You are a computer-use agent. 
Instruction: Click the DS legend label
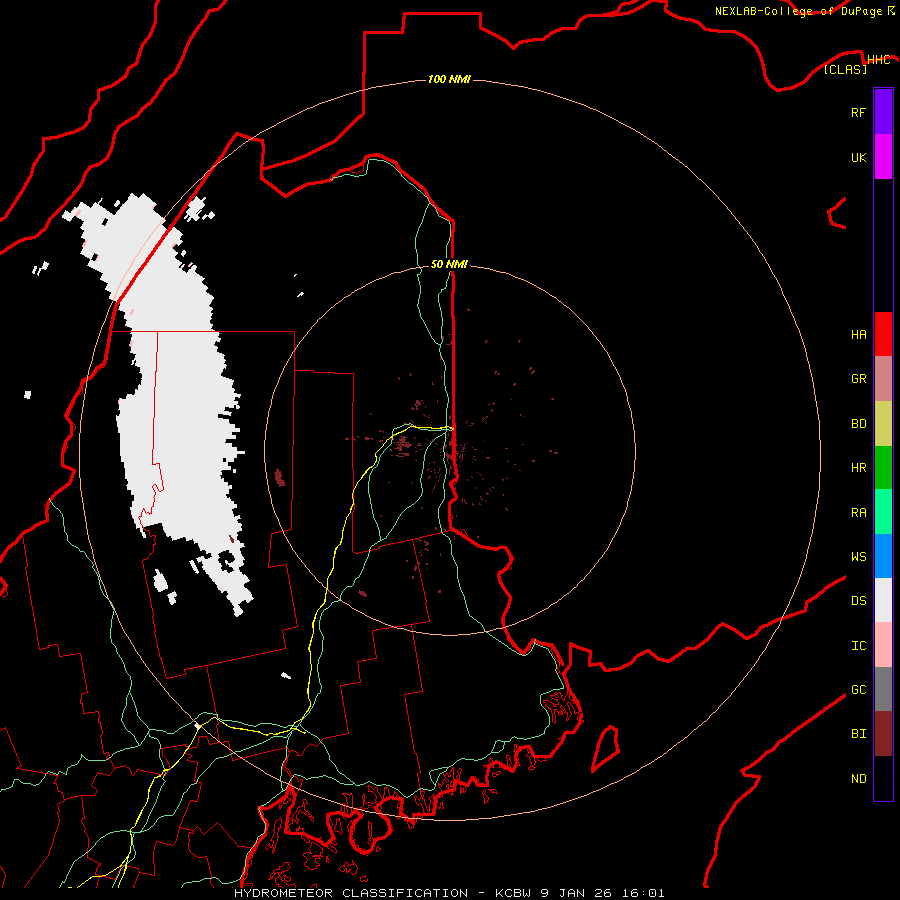pos(858,601)
